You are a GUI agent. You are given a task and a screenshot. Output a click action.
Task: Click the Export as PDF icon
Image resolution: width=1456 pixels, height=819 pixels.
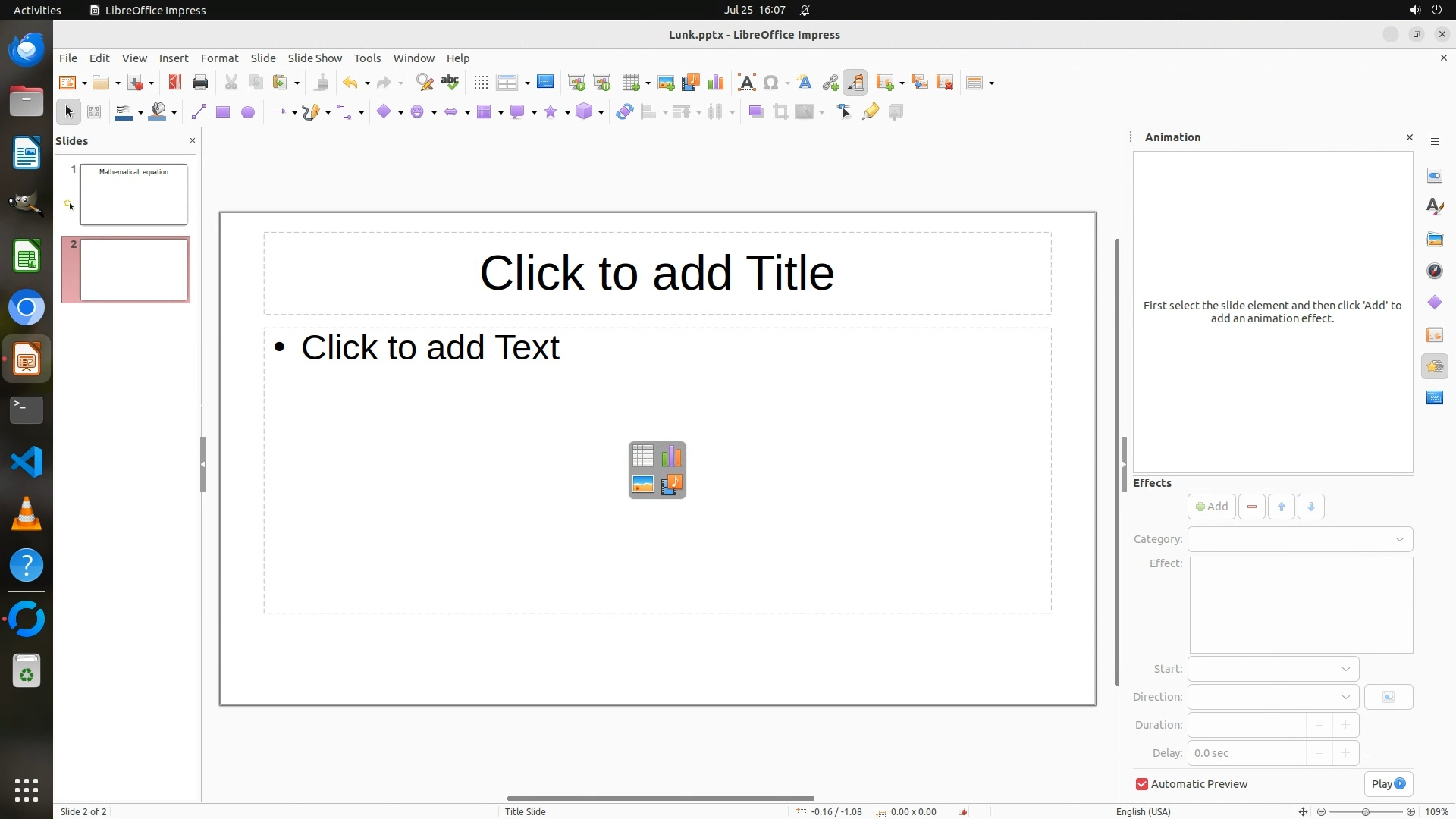(x=174, y=83)
